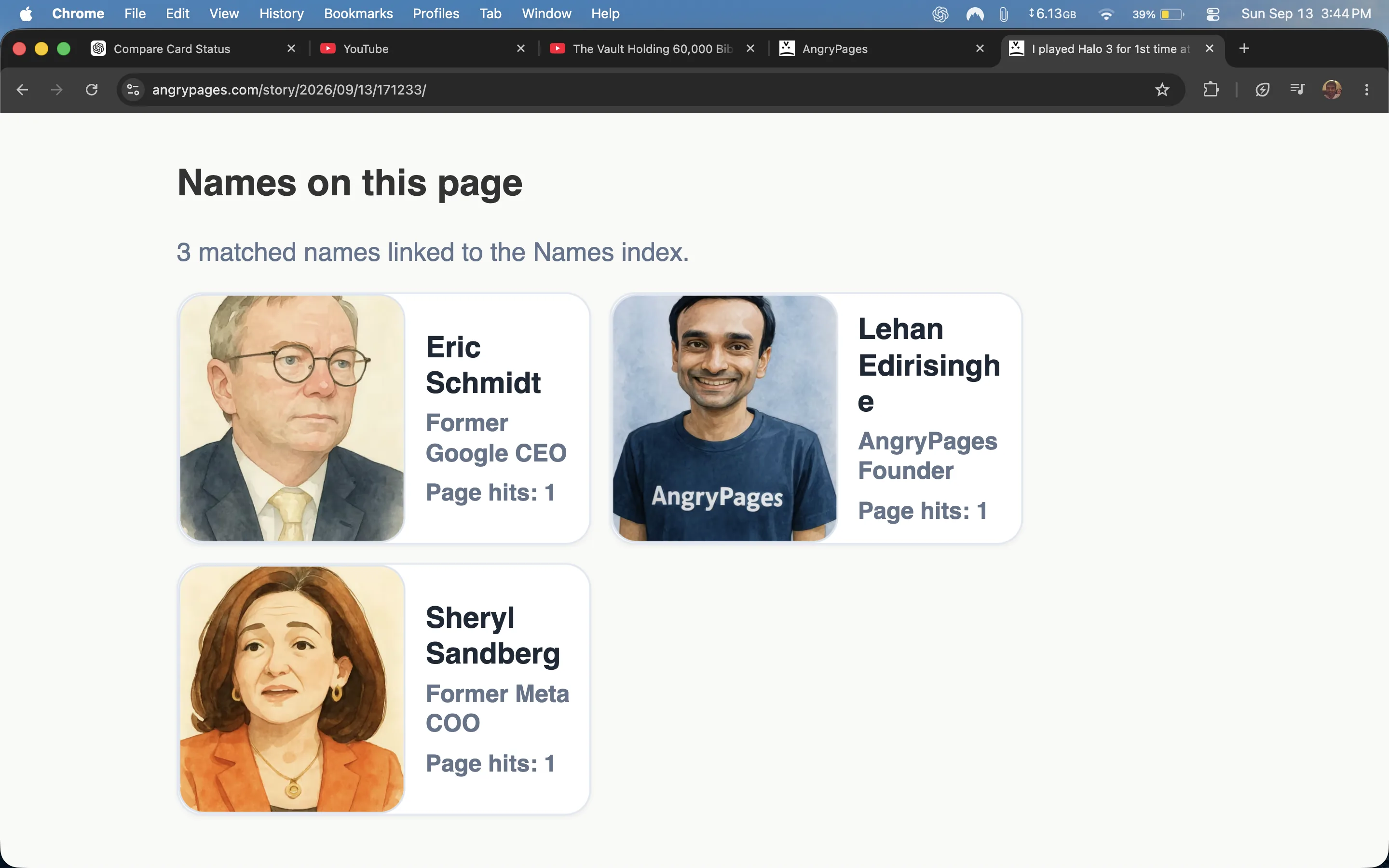Open the Sheryl Sandberg name link

492,636
